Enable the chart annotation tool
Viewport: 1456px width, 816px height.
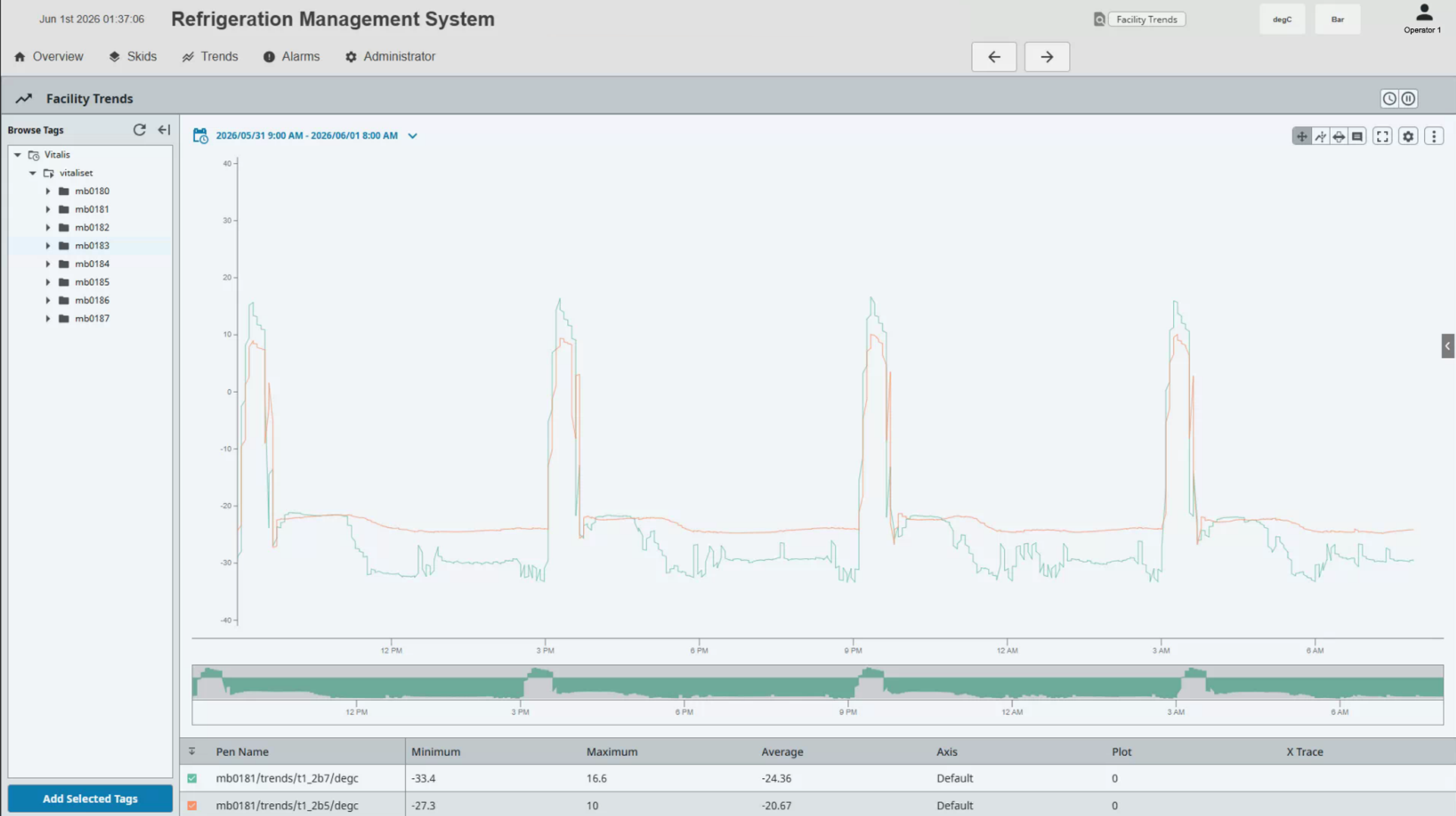pyautogui.click(x=1357, y=137)
